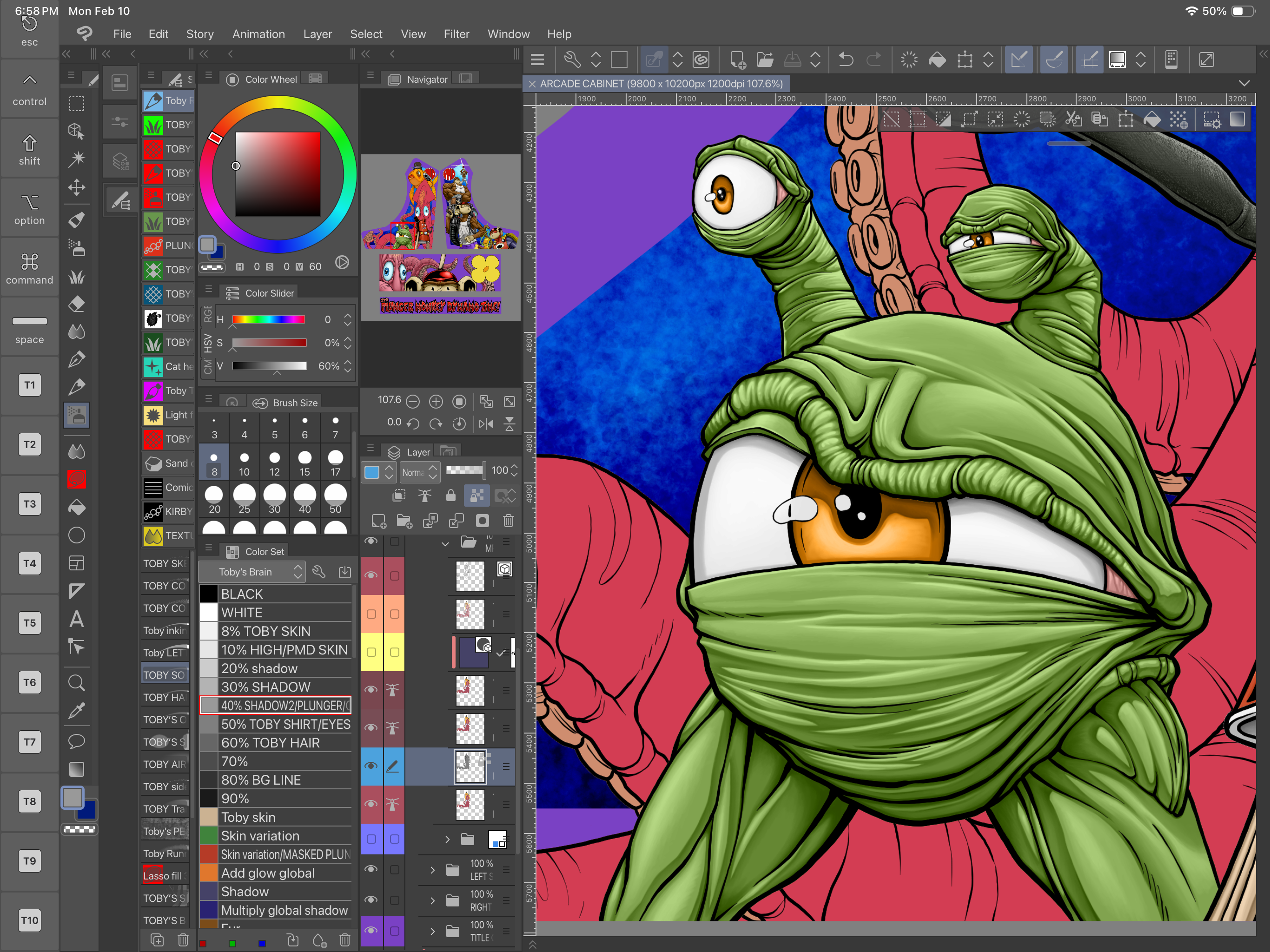Tap the command modifier key
This screenshot has width=1270, height=952.
[29, 269]
